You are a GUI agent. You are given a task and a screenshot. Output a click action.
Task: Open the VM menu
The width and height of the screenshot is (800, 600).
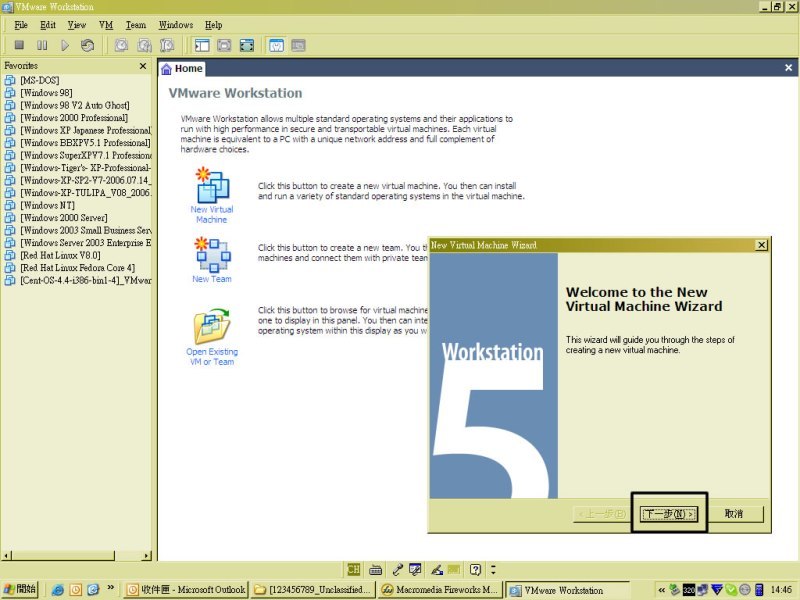[106, 25]
